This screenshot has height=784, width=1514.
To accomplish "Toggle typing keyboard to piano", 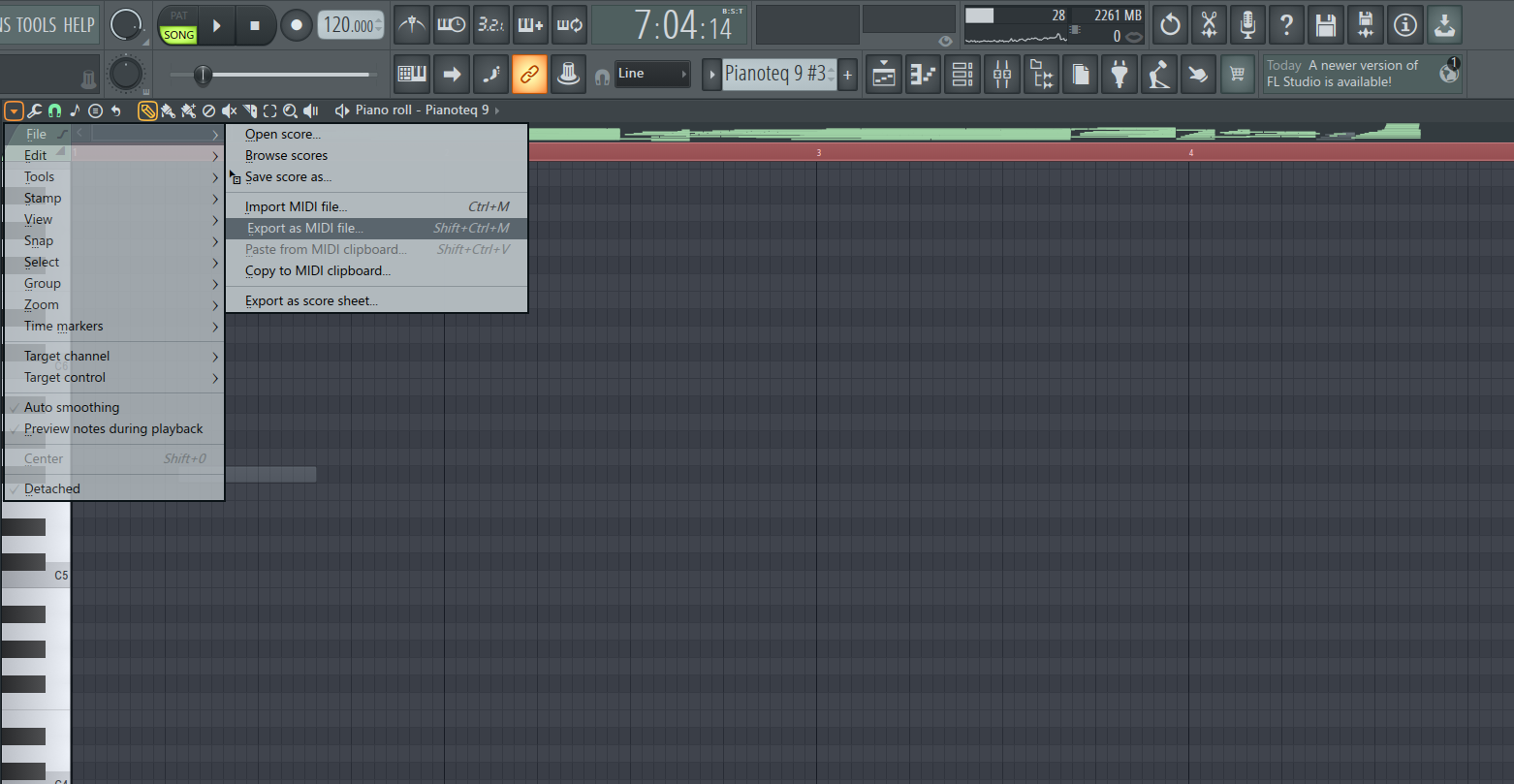I will (412, 74).
